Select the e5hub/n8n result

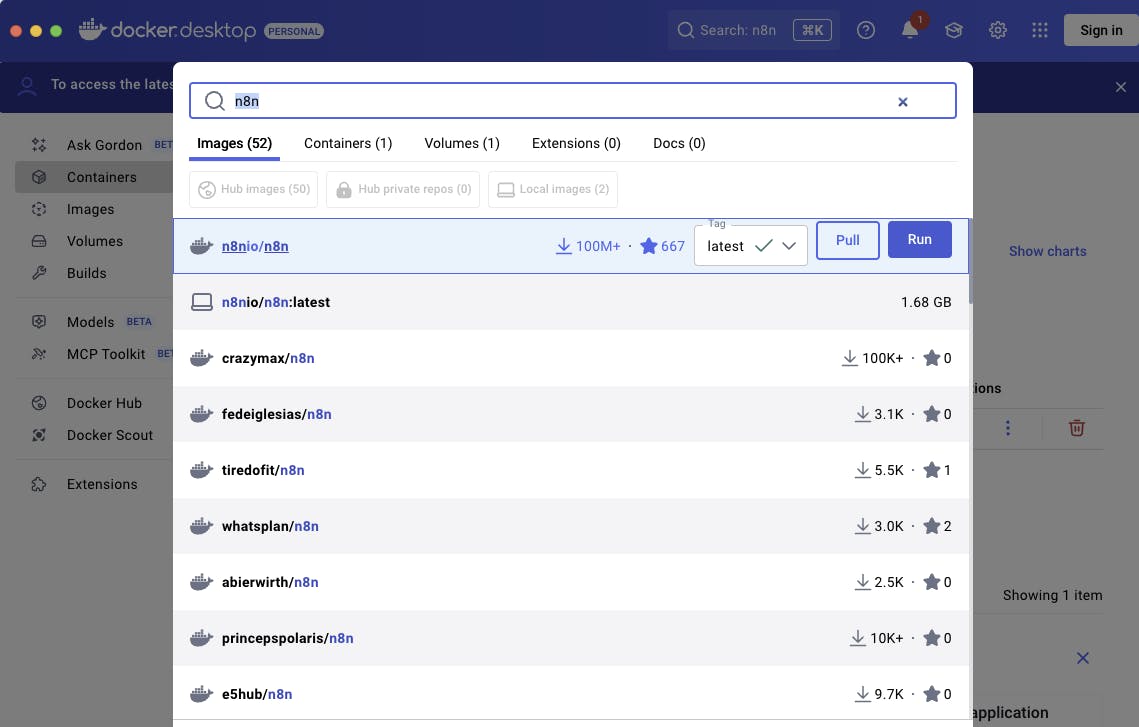coord(571,694)
